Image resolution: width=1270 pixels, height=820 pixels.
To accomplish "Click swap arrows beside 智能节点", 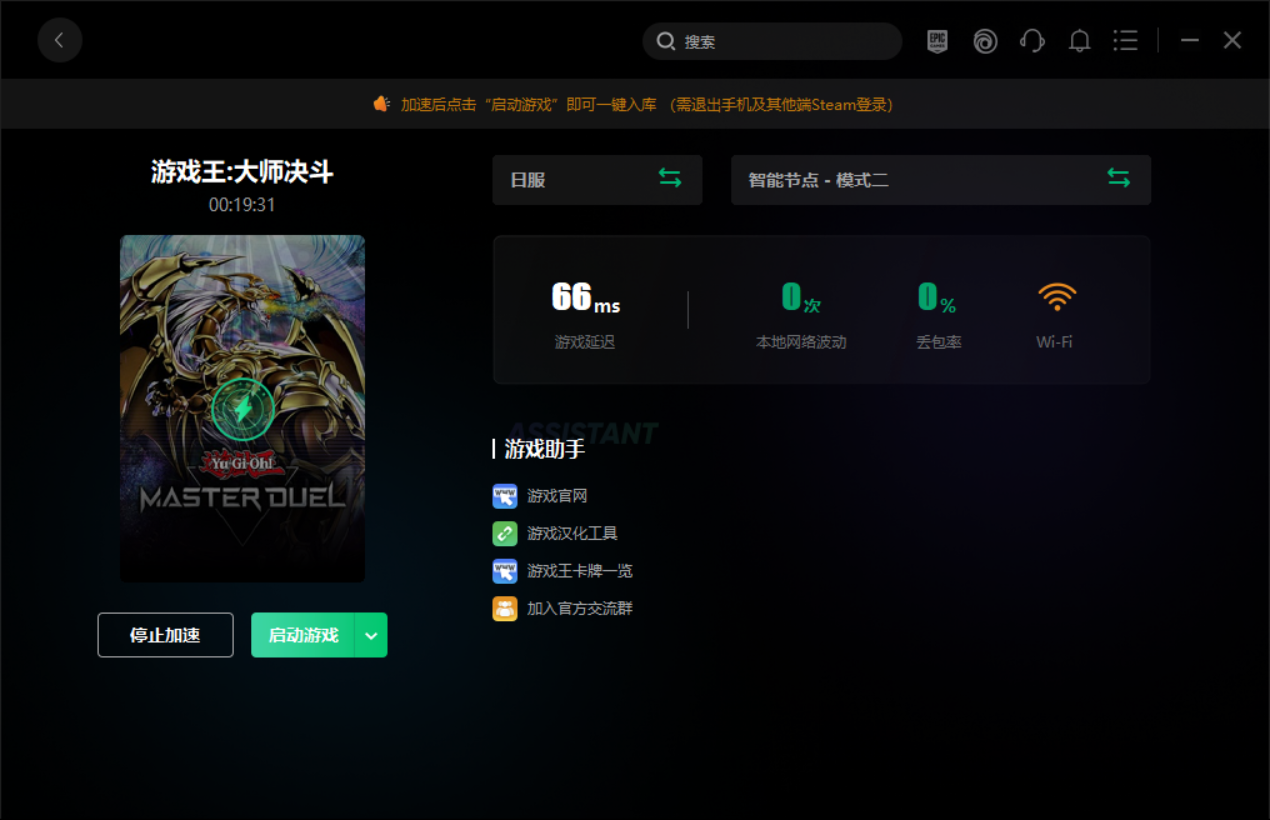I will [1119, 178].
